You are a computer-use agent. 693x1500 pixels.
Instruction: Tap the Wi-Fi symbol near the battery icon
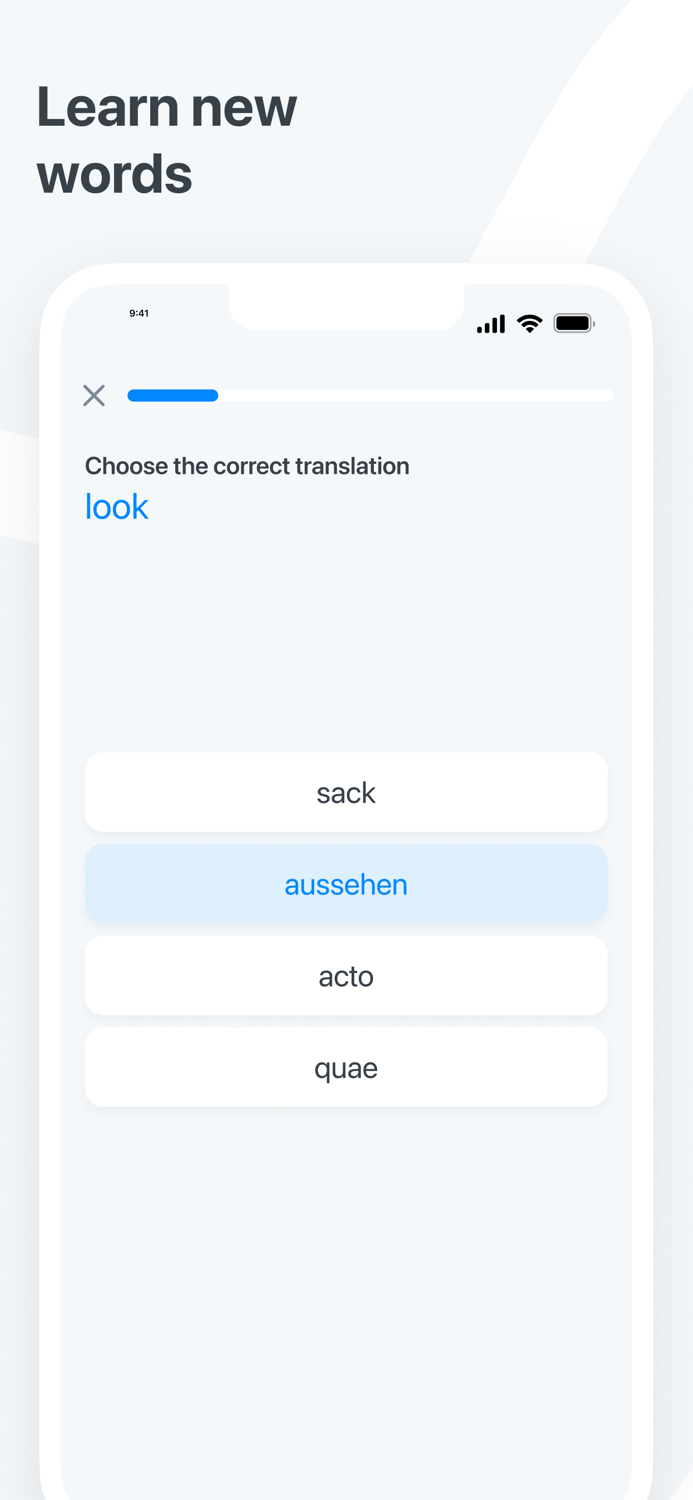pyautogui.click(x=529, y=323)
